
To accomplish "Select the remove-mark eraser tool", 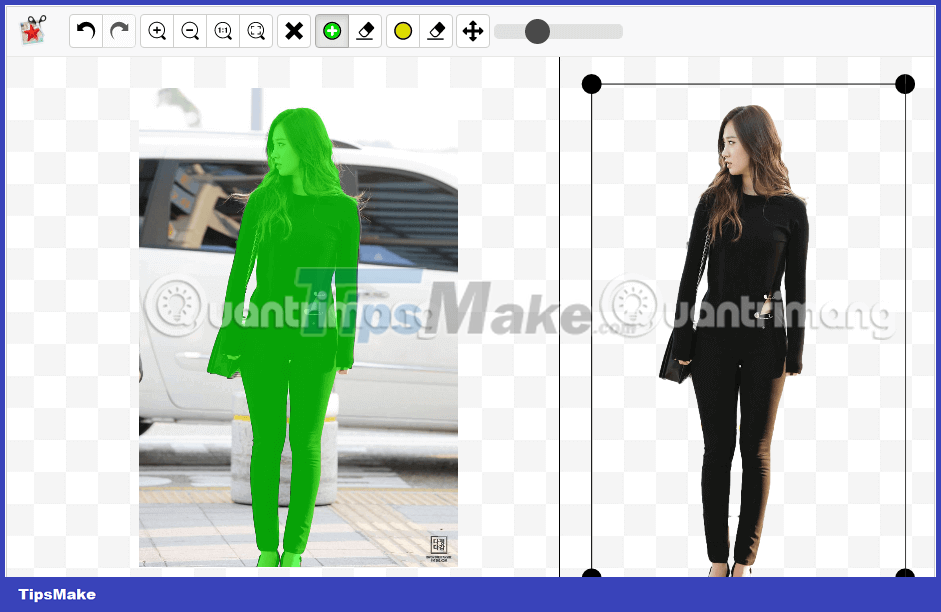I will pyautogui.click(x=436, y=30).
